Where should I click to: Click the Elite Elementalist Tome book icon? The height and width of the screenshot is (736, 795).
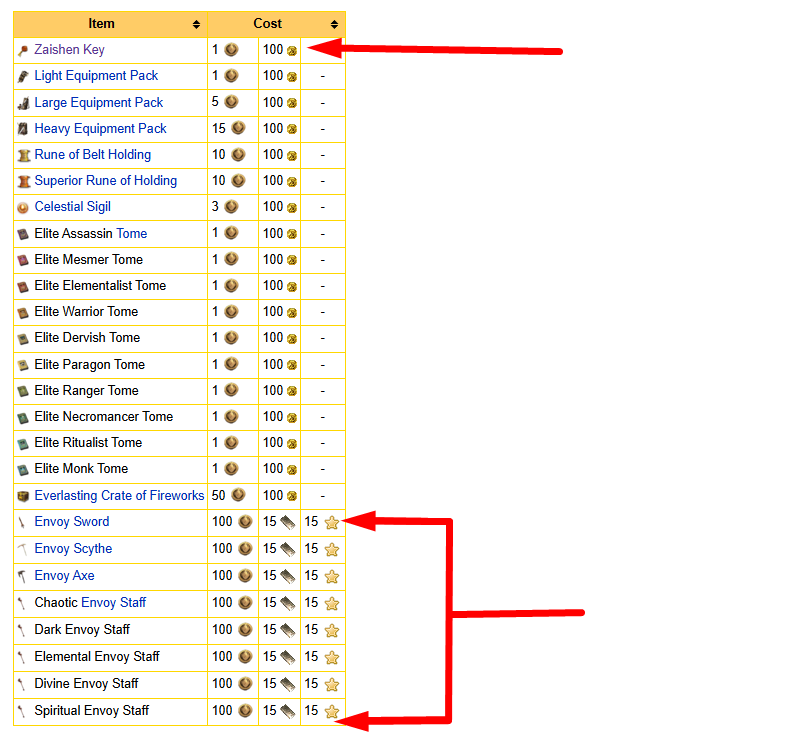pyautogui.click(x=23, y=287)
